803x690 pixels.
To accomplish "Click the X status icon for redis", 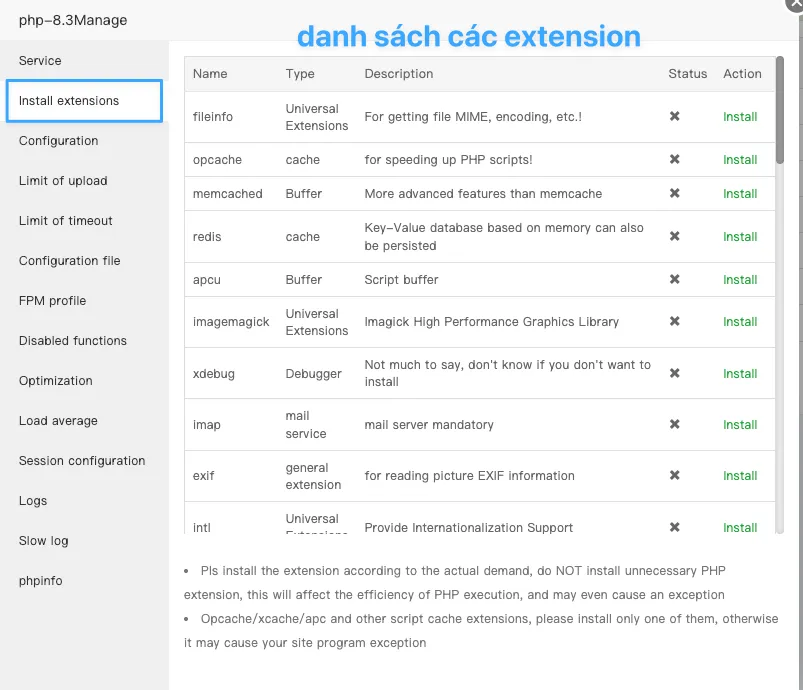I will (675, 237).
